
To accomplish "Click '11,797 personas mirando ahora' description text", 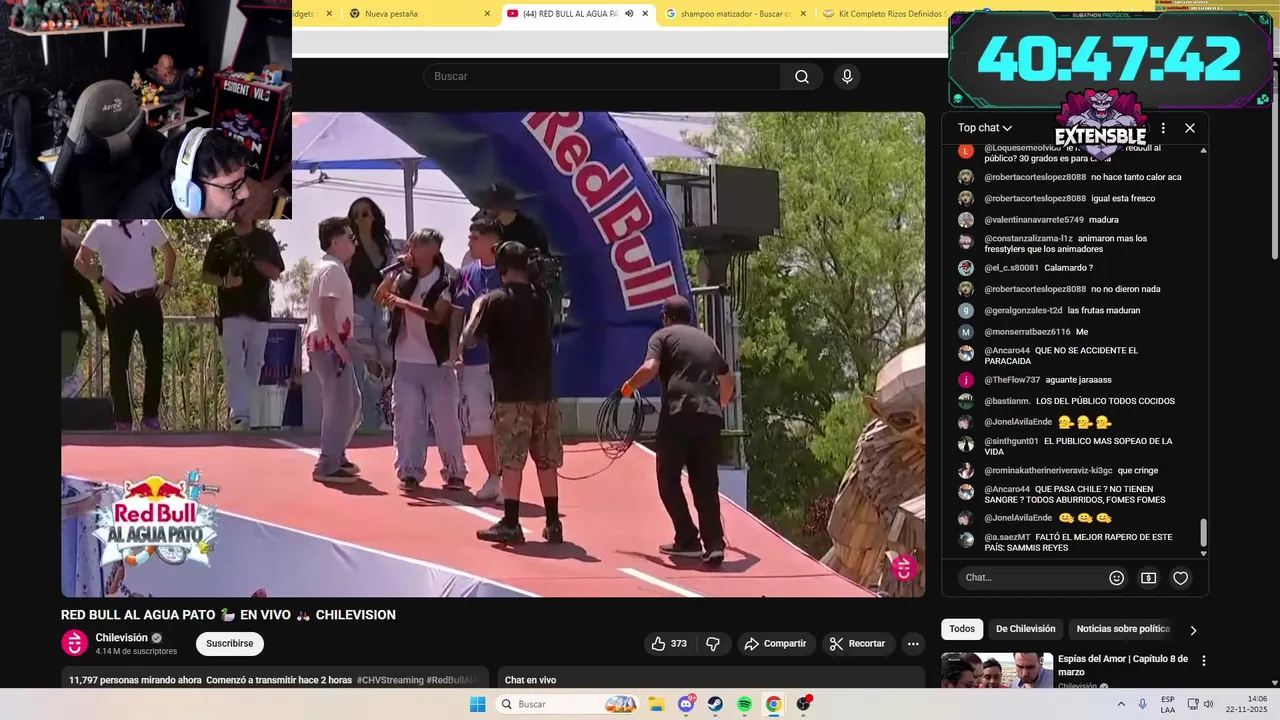I will pos(135,680).
